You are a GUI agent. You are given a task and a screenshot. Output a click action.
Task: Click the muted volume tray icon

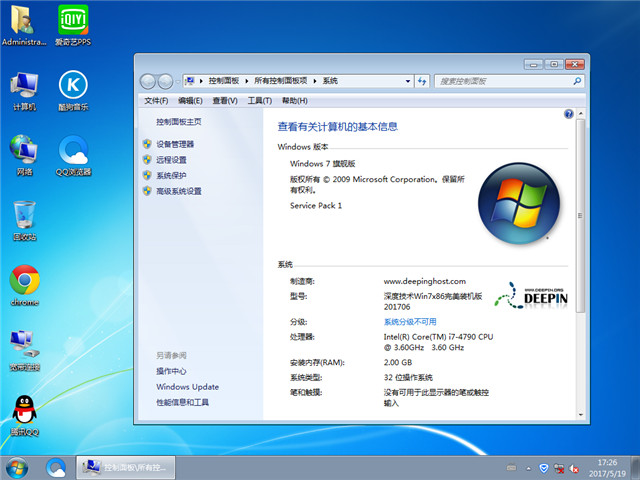point(574,468)
